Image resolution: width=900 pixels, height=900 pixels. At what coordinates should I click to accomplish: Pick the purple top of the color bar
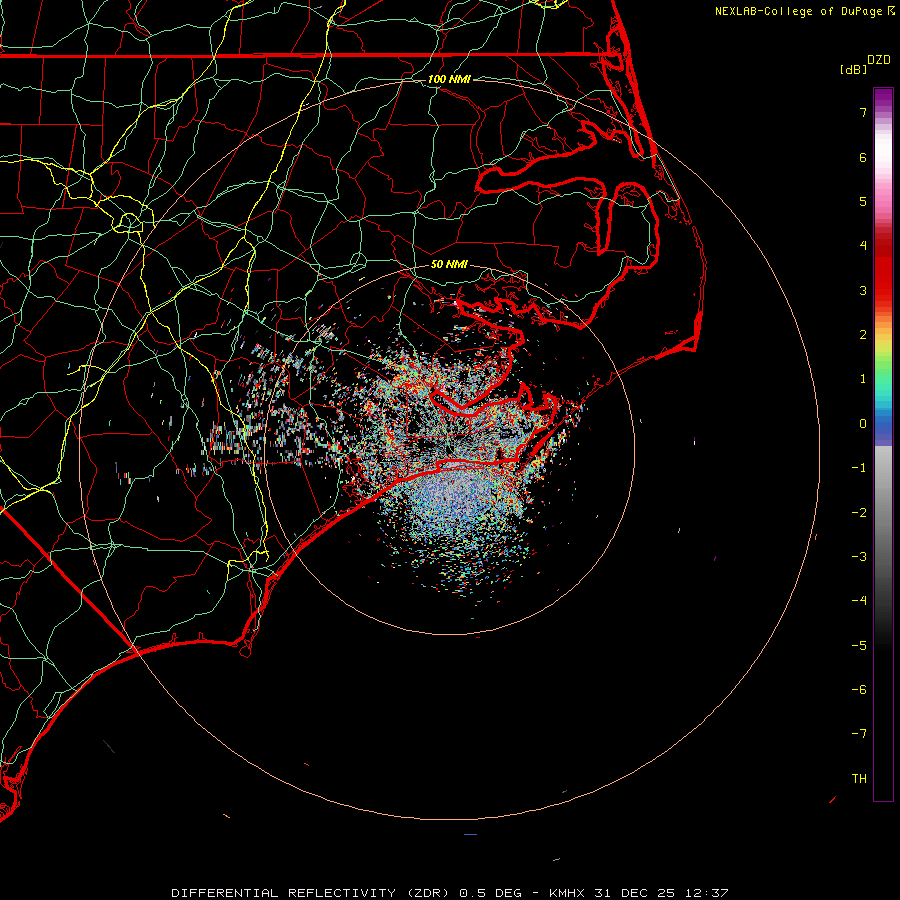coord(883,96)
